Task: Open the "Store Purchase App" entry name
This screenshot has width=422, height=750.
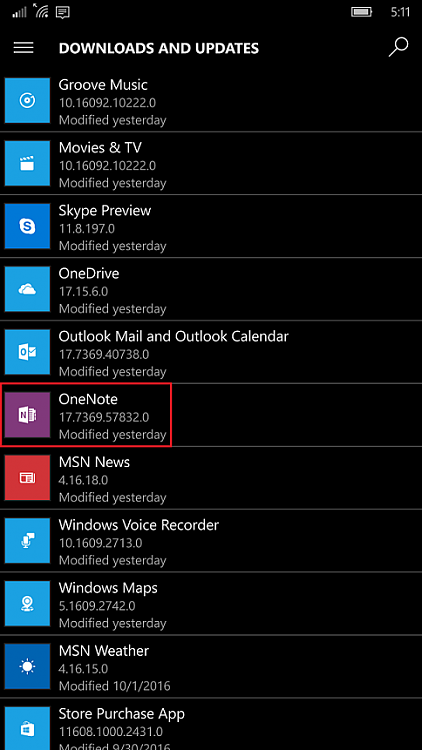Action: 122,714
